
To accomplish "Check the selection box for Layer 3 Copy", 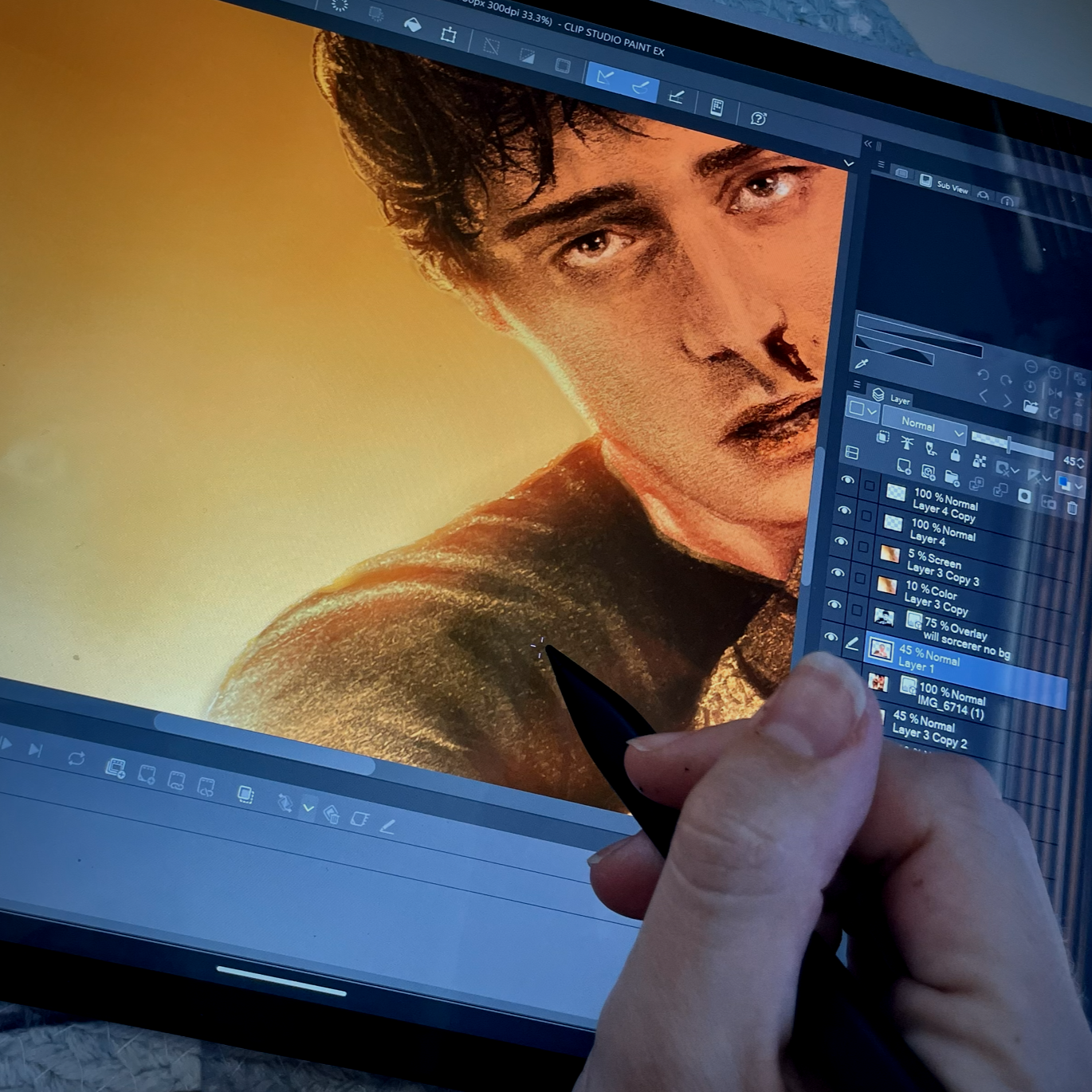I will (859, 578).
